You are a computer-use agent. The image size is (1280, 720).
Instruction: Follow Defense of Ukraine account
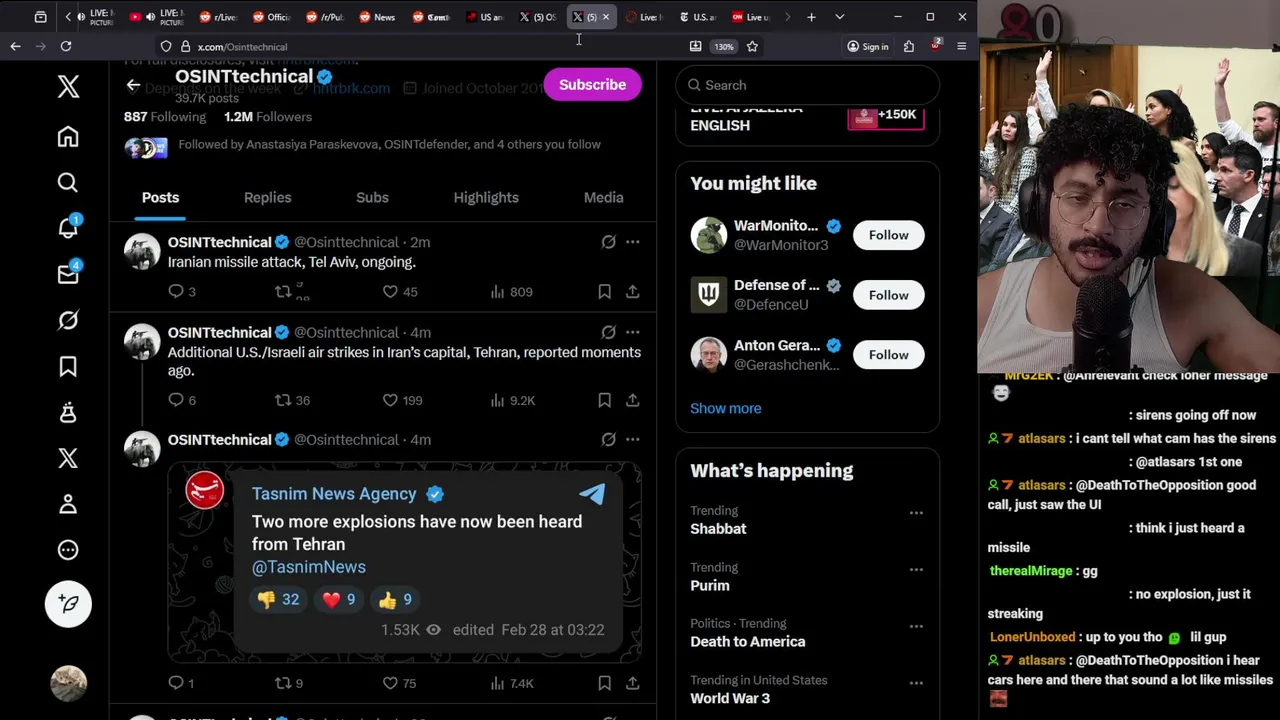[888, 295]
